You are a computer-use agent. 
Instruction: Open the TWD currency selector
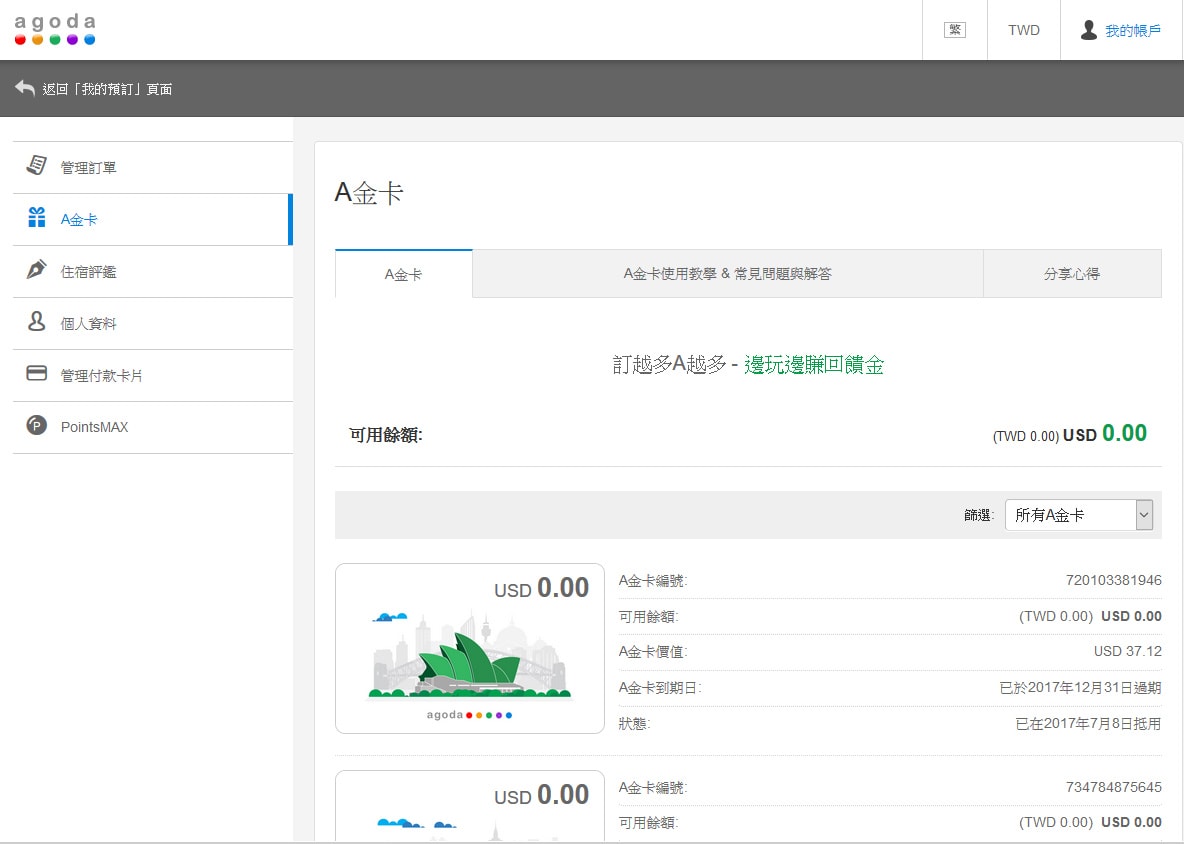(1023, 30)
